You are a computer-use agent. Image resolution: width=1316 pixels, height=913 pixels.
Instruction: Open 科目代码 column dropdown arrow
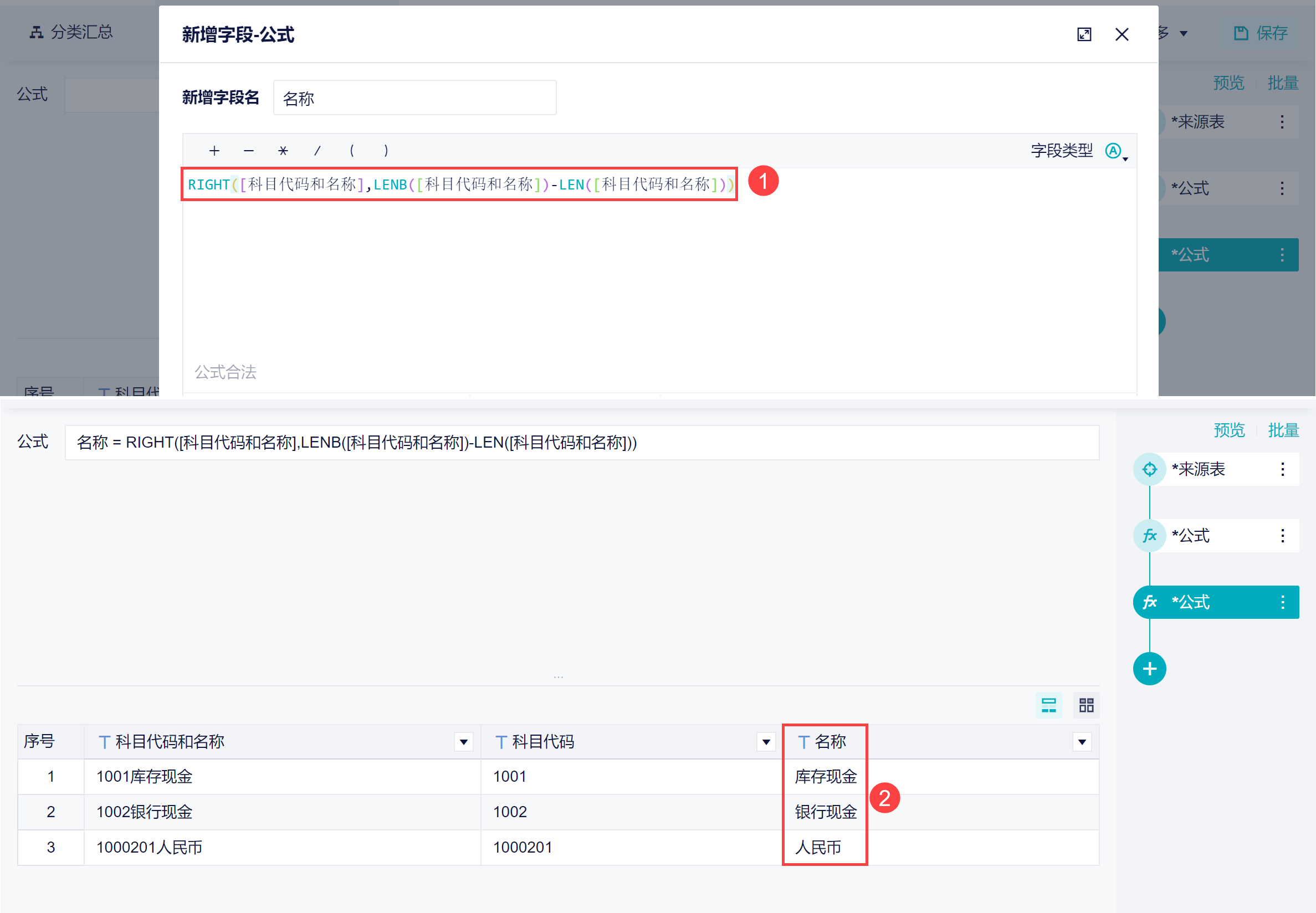pos(766,742)
